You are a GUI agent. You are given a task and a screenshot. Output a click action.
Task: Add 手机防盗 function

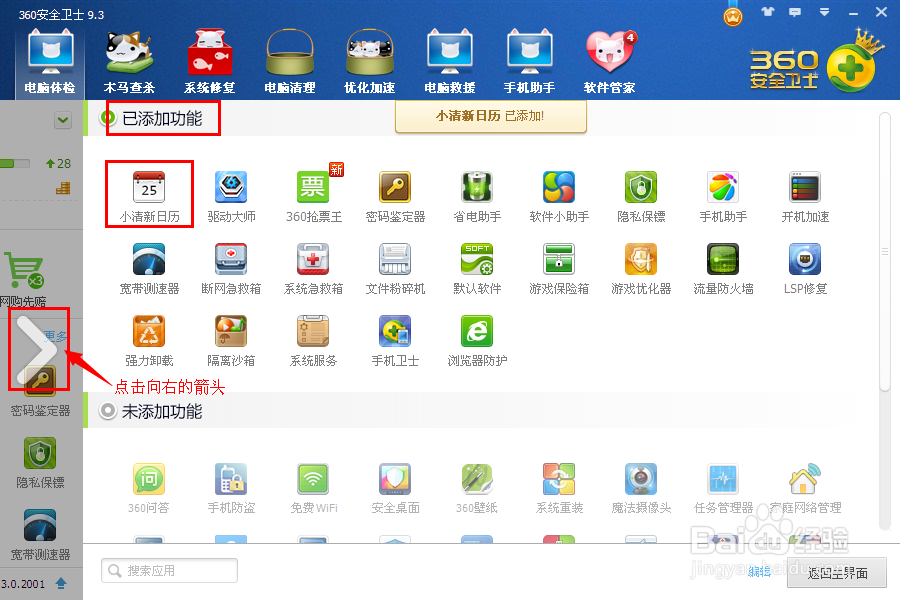click(x=231, y=488)
